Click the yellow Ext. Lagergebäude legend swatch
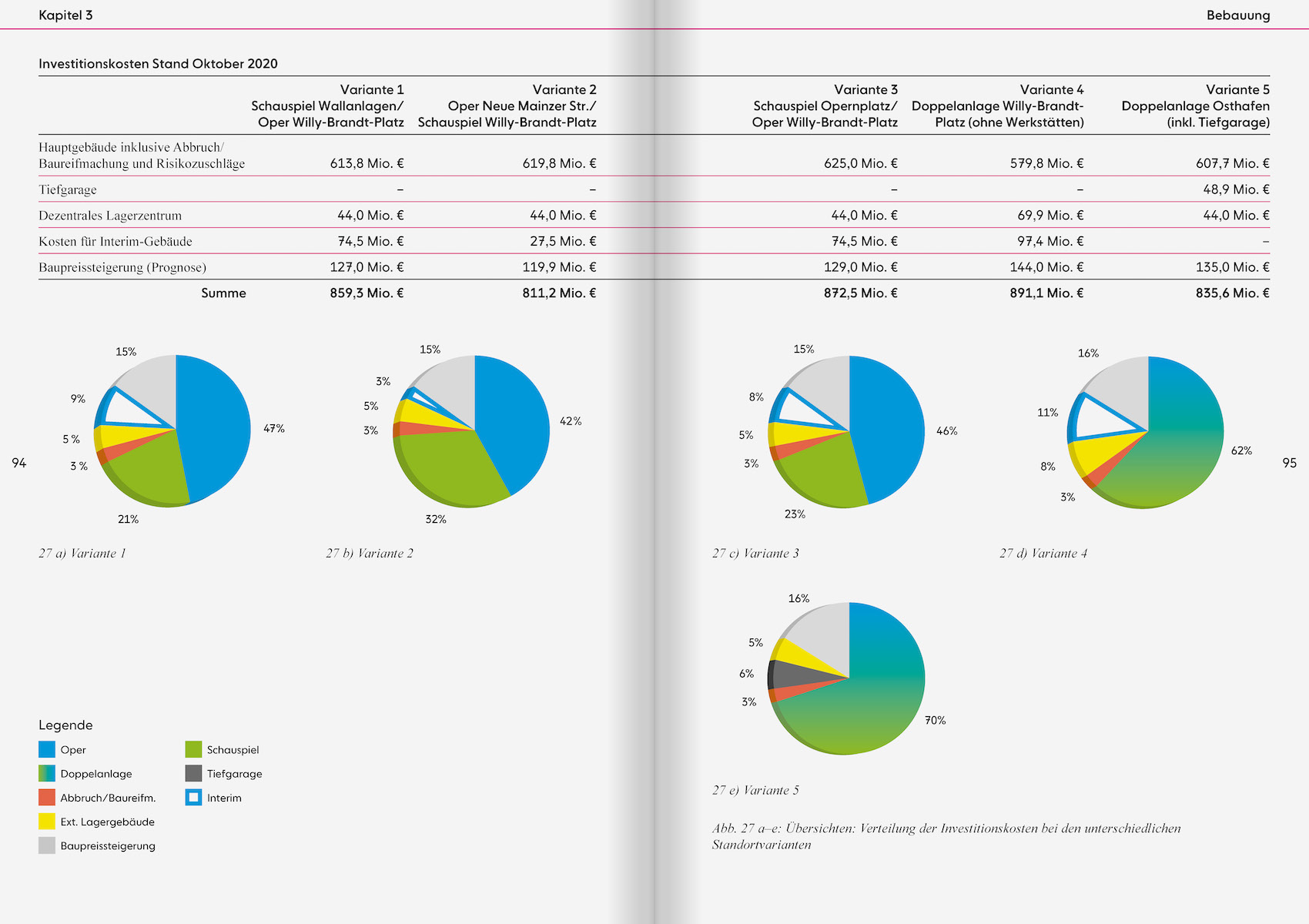 [x=47, y=821]
